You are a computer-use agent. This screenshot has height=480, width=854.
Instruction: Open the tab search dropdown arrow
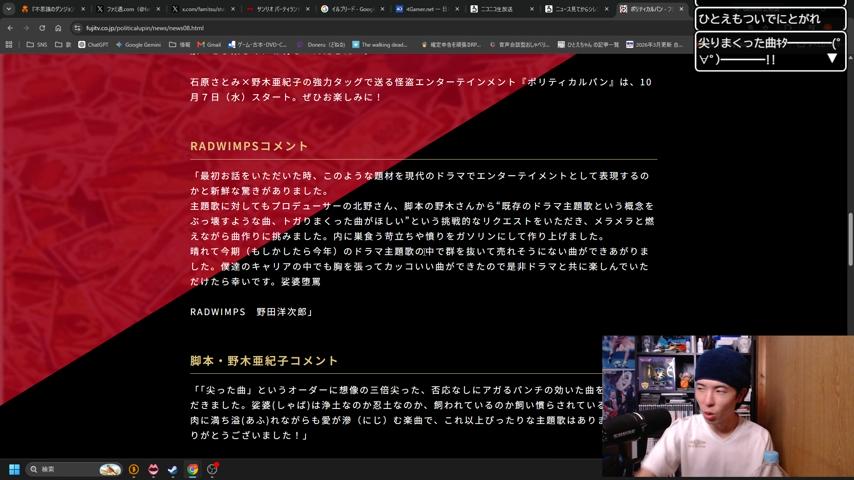click(9, 9)
